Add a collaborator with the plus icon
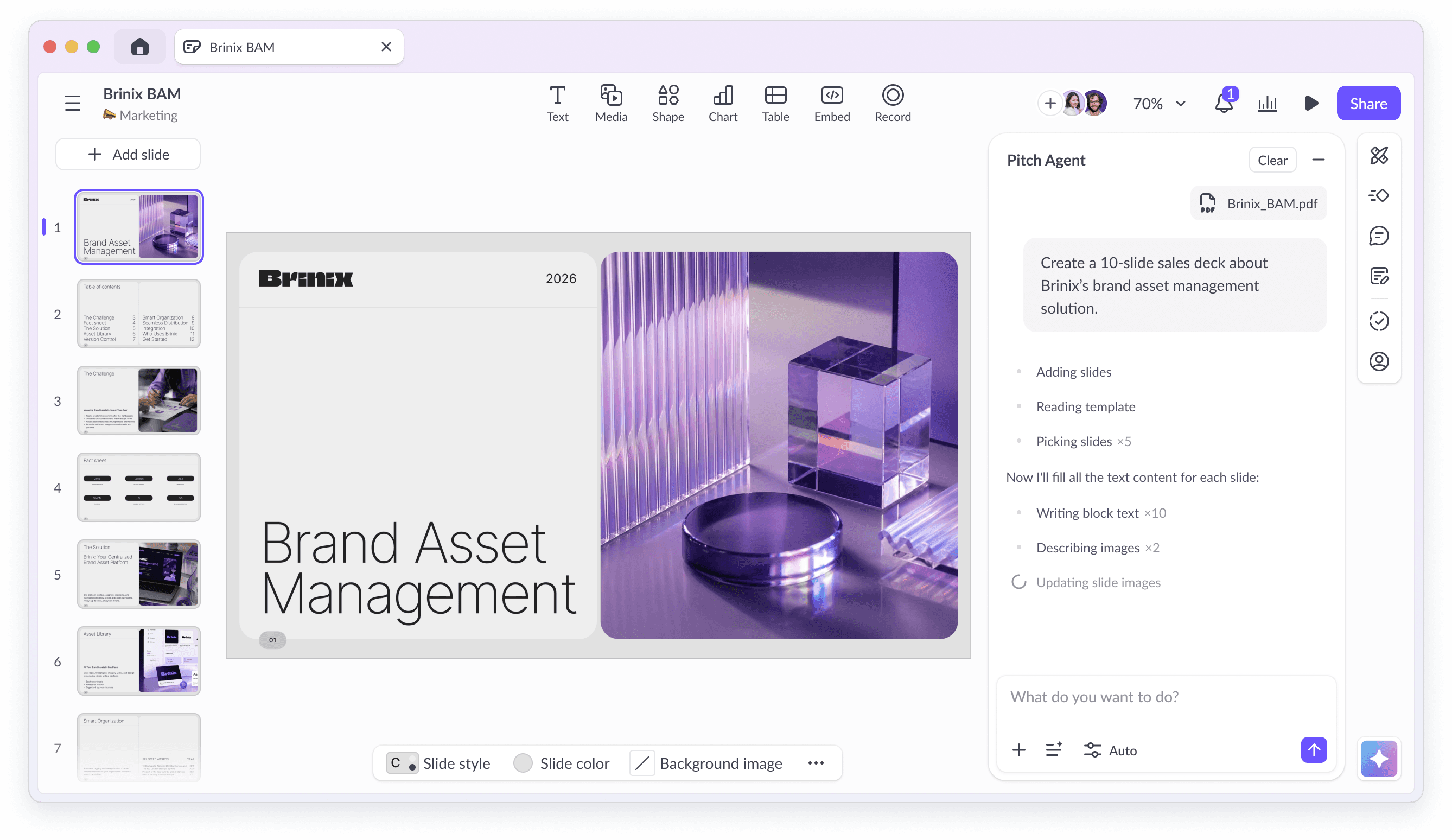The width and height of the screenshot is (1452, 840). point(1050,103)
